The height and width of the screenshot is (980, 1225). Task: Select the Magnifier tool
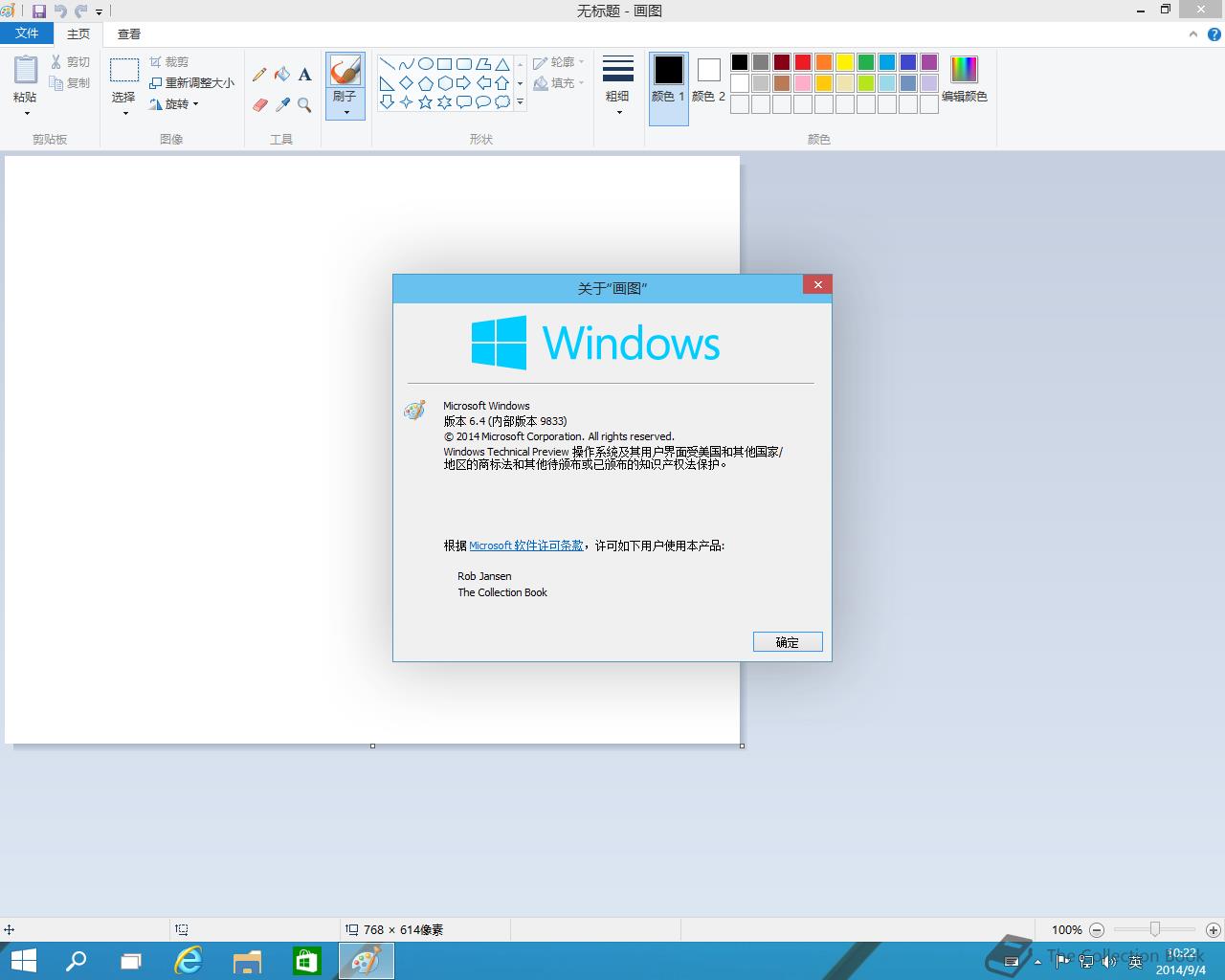tap(304, 104)
